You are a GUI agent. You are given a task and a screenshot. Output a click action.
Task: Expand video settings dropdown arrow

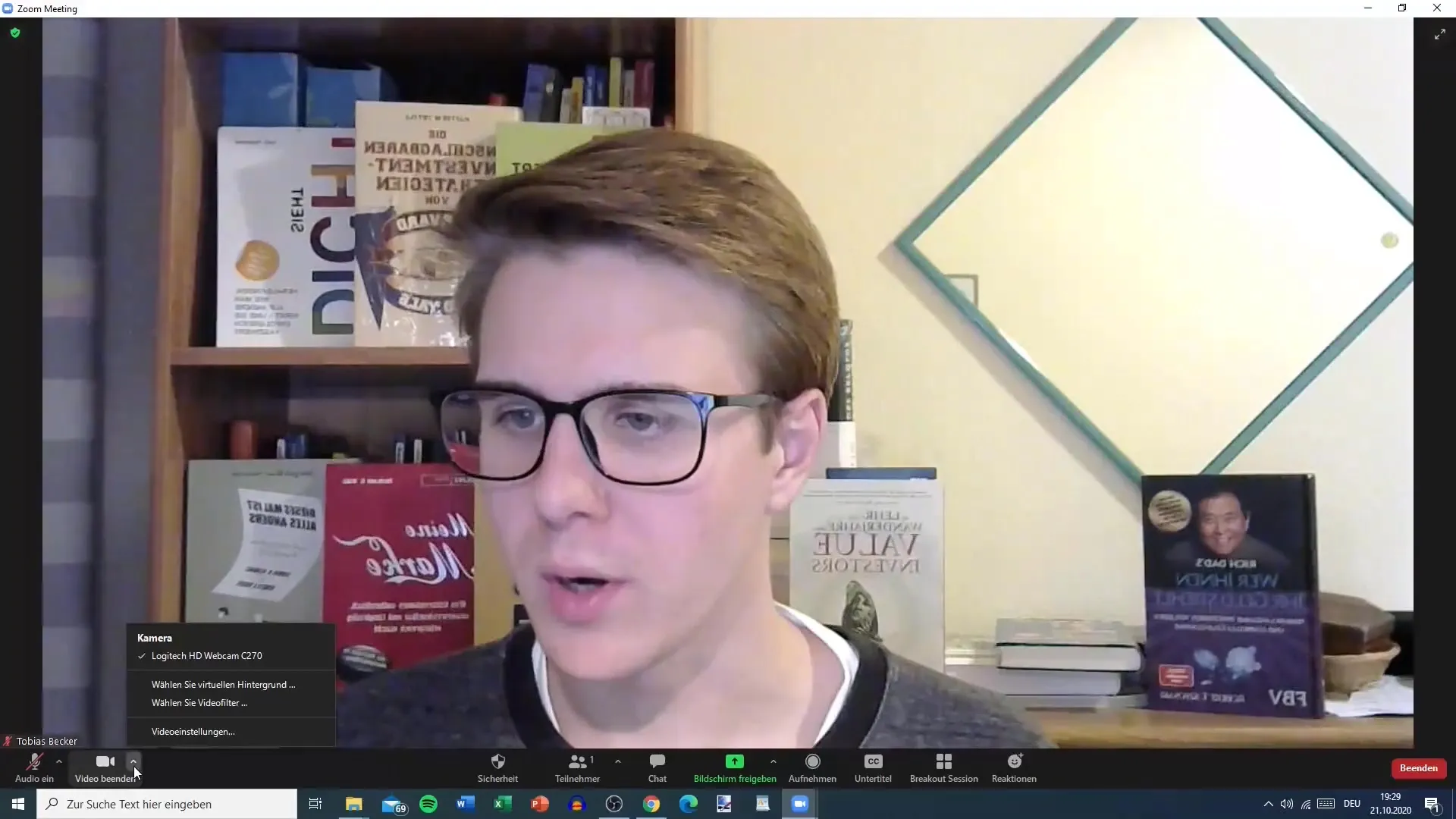(133, 761)
